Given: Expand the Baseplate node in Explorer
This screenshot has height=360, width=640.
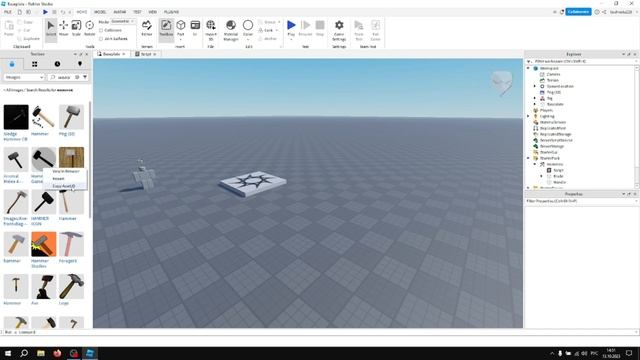Looking at the screenshot, I should click(535, 104).
